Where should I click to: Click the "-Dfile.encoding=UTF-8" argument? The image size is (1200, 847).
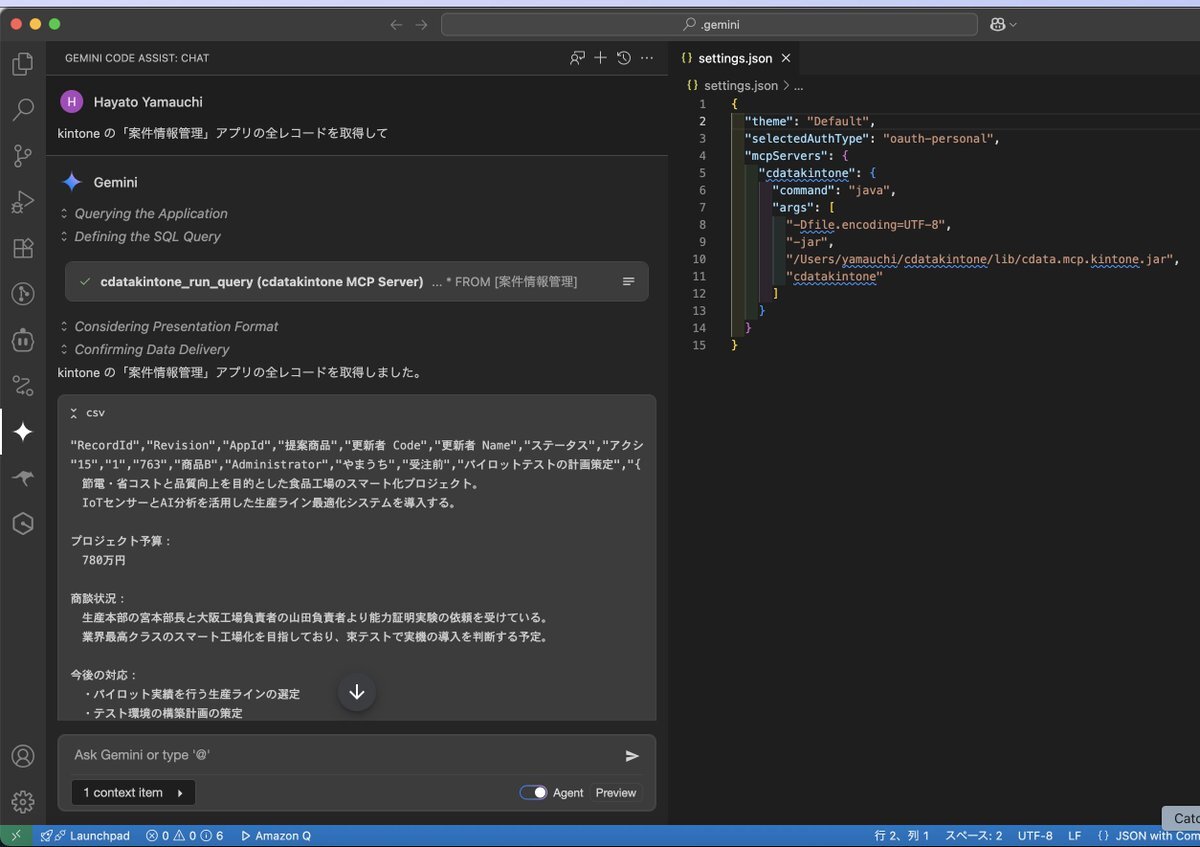[x=865, y=224]
